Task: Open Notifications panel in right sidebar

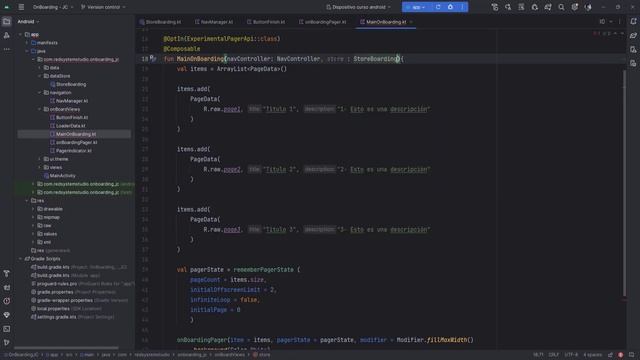Action: pyautogui.click(x=633, y=22)
